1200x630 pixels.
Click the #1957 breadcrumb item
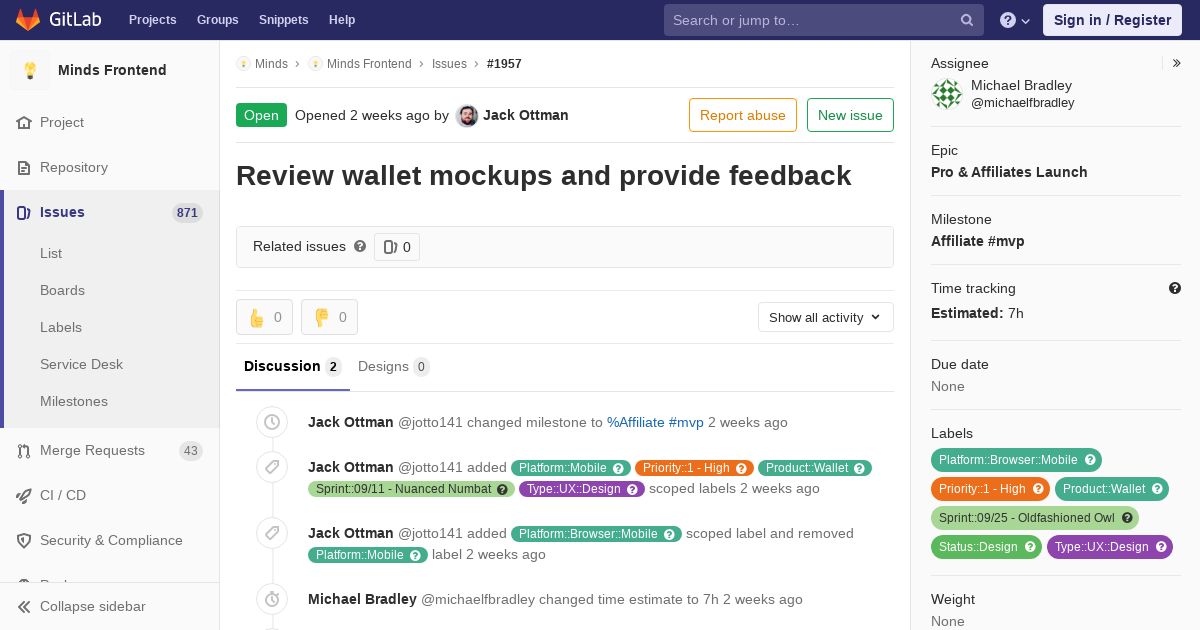(x=504, y=64)
